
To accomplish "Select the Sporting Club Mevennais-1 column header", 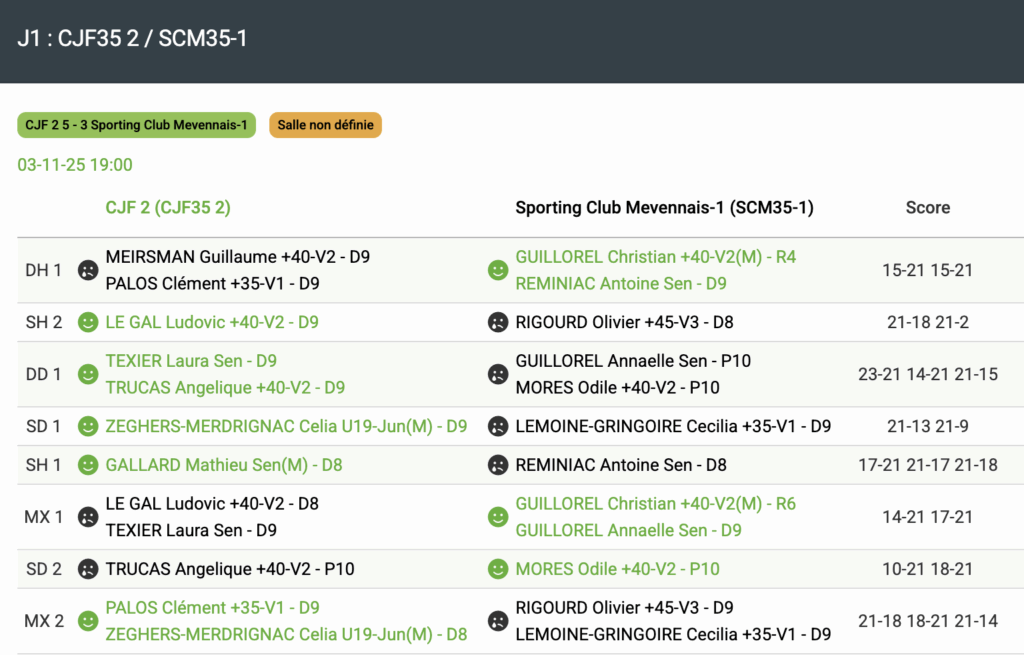I will tap(664, 208).
